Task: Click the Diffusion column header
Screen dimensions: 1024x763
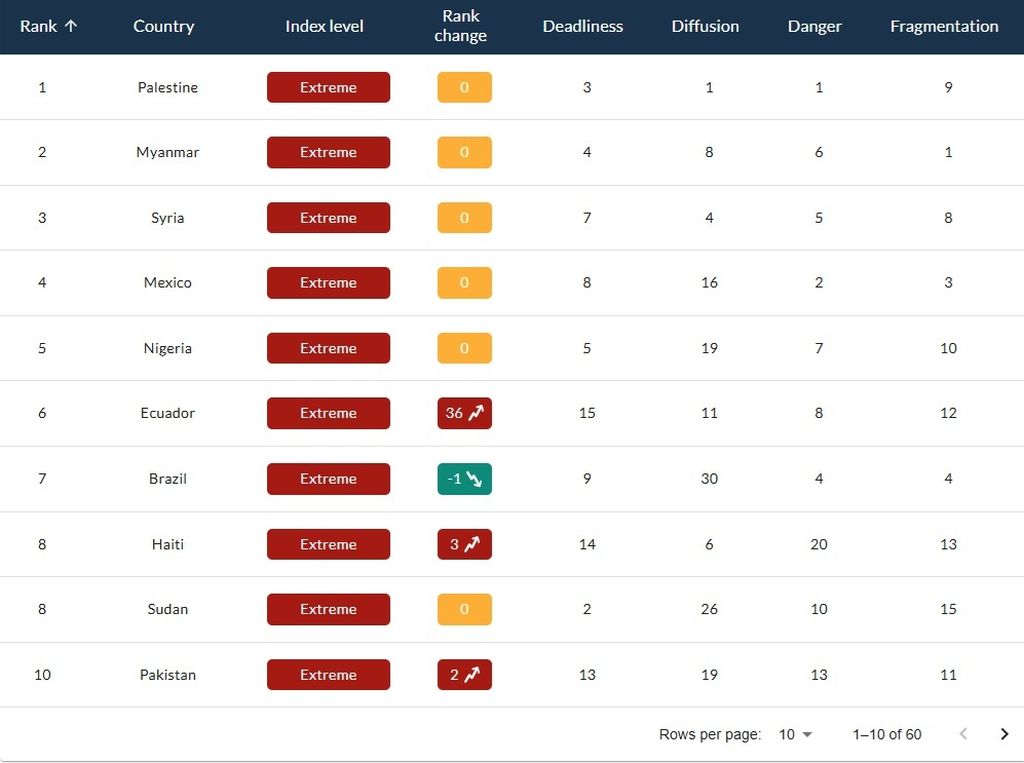Action: [x=705, y=26]
